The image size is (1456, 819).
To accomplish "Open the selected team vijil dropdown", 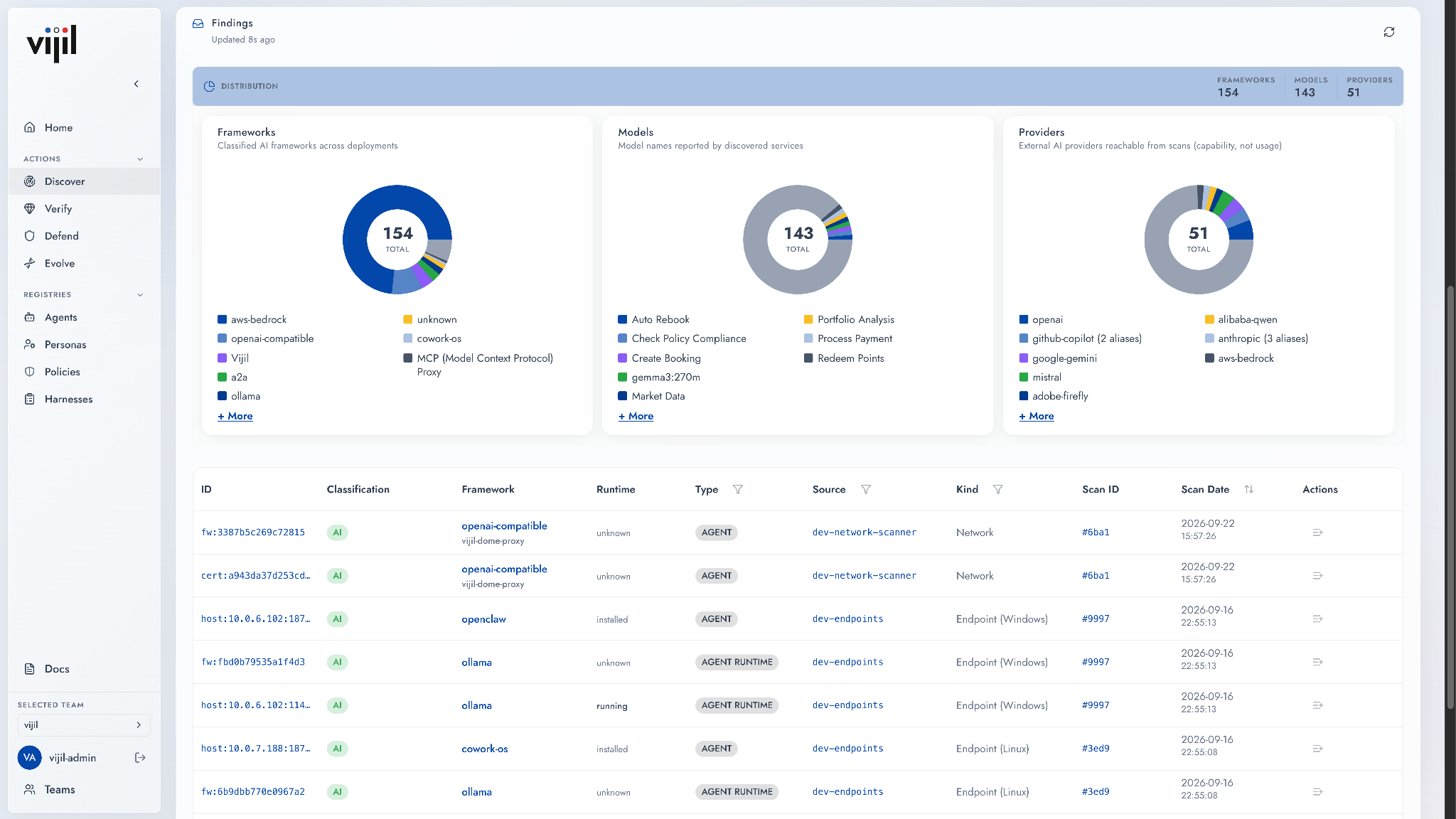I will pos(84,725).
